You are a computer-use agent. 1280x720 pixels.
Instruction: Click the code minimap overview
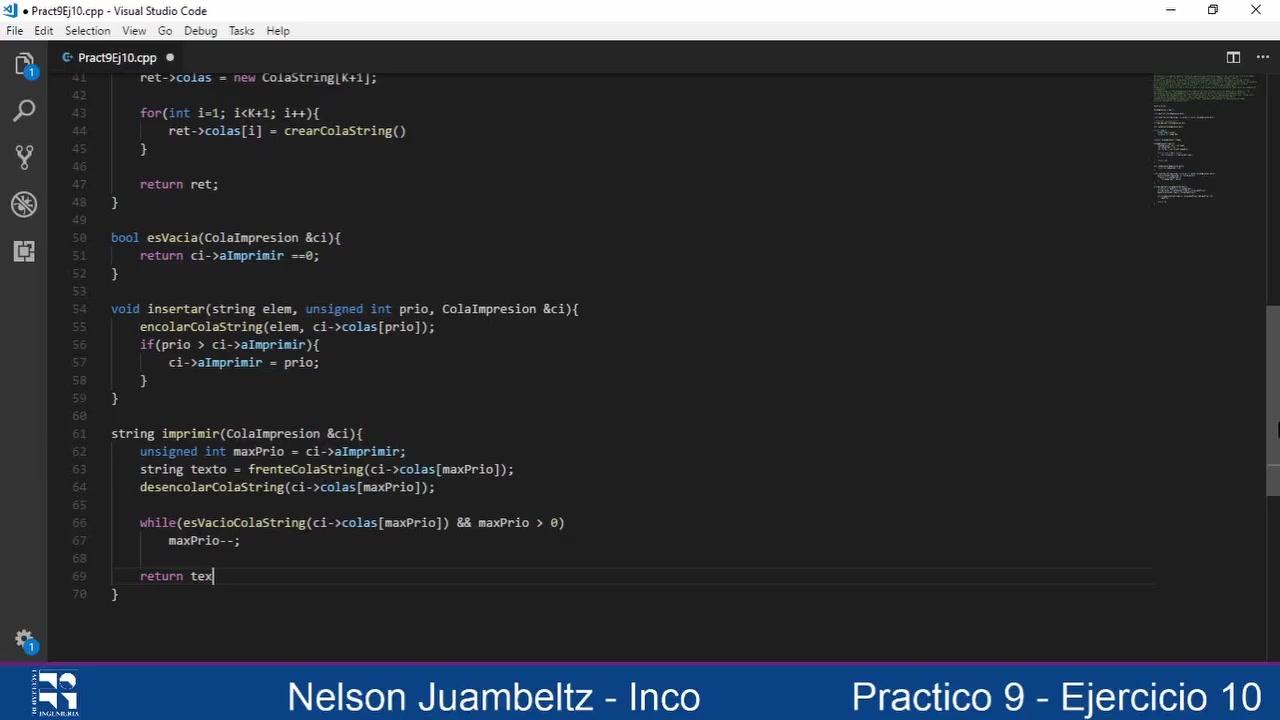[x=1205, y=140]
